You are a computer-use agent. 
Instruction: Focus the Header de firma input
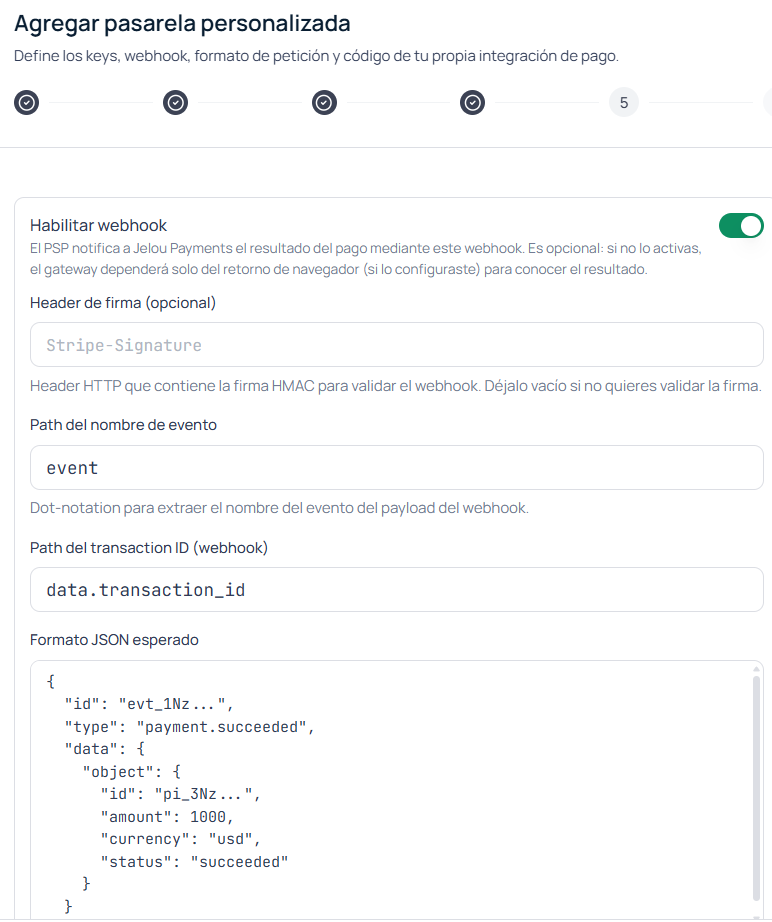pos(396,345)
